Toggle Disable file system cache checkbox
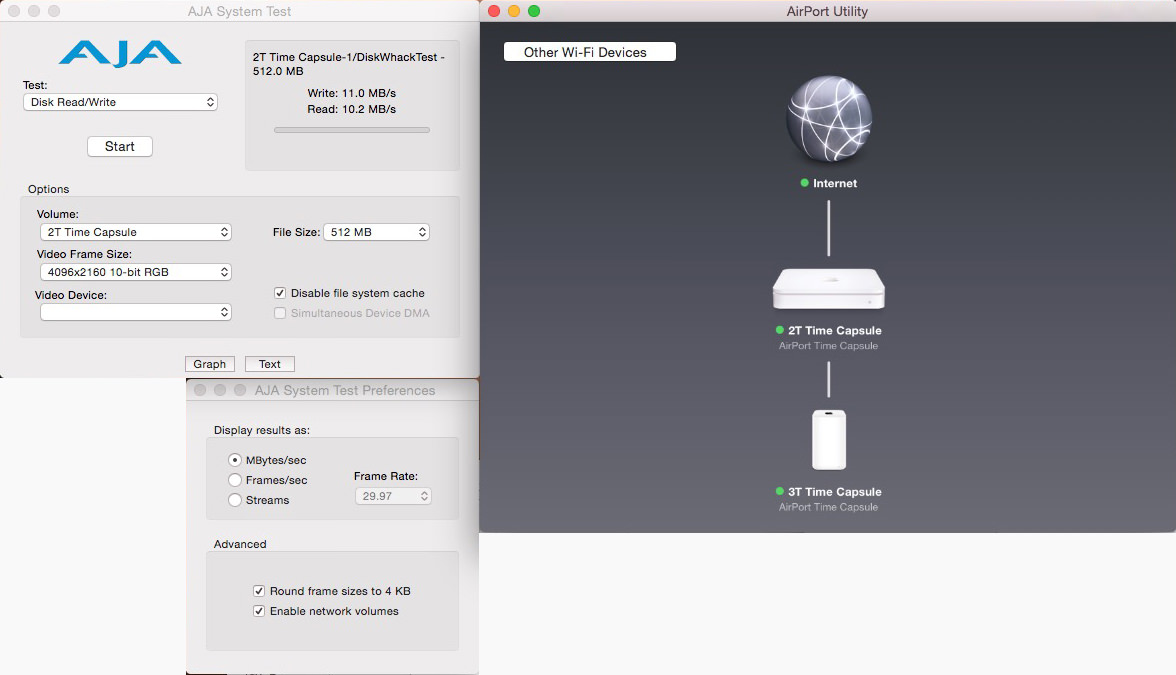This screenshot has height=675, width=1176. click(x=280, y=293)
